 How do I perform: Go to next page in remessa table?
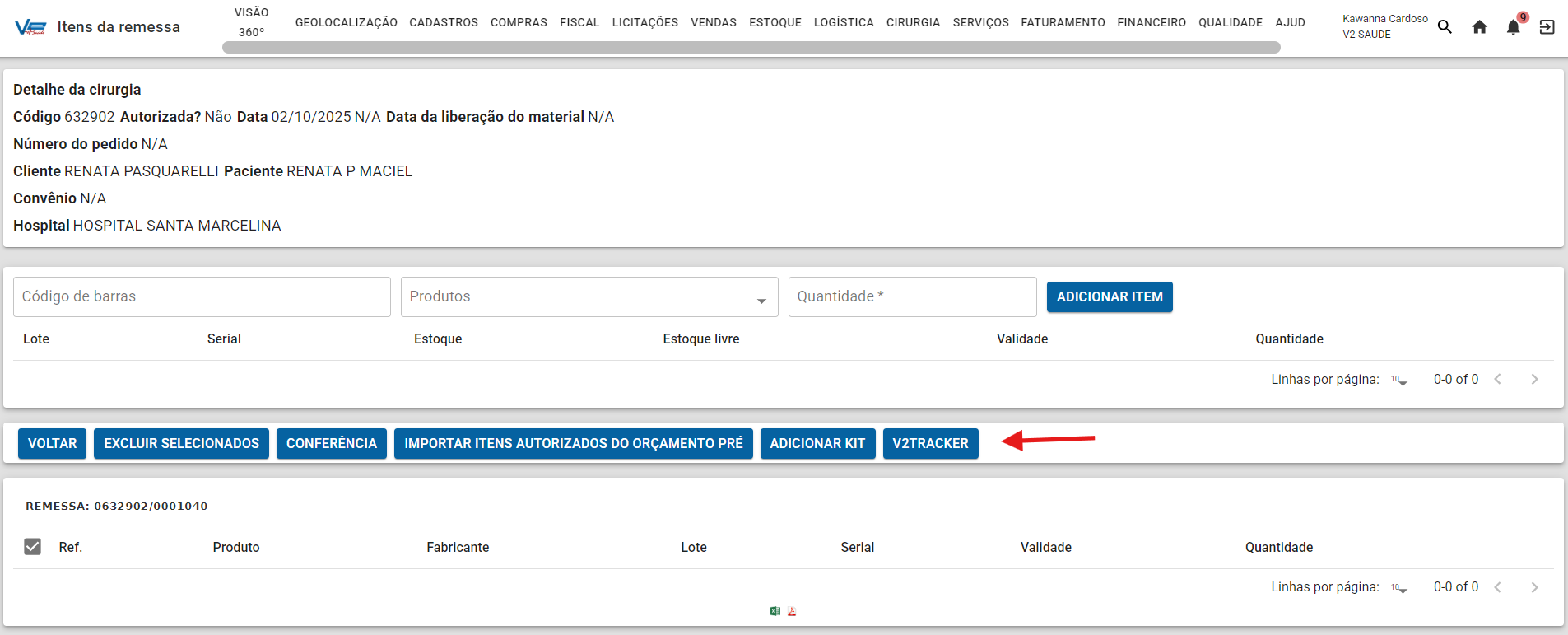1534,587
